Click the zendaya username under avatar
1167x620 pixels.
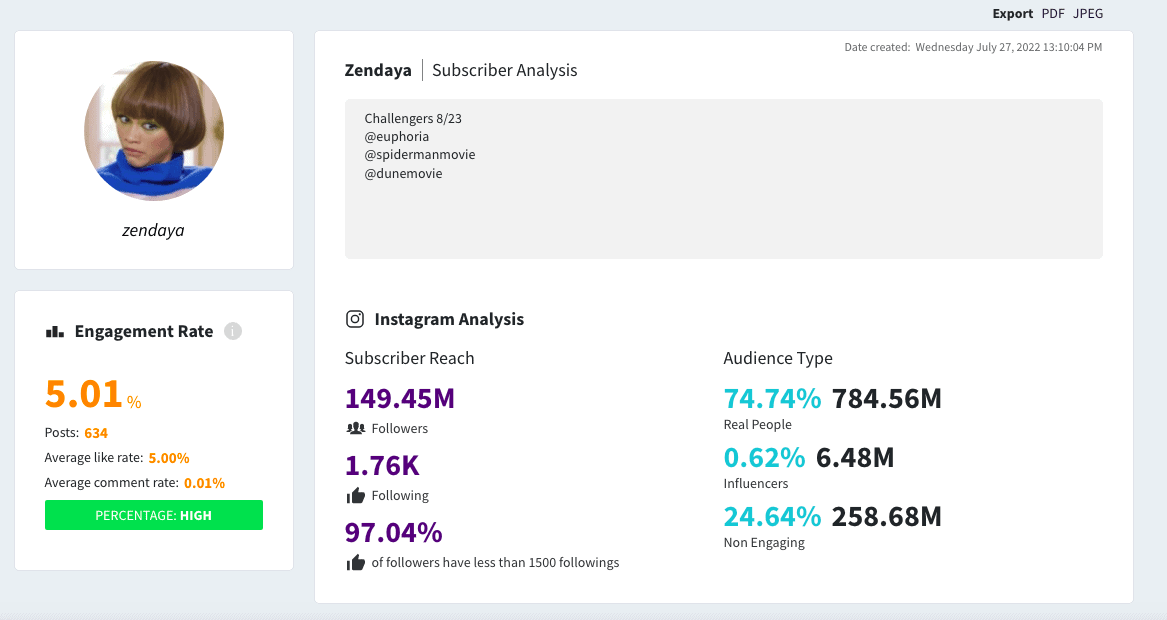pos(154,230)
